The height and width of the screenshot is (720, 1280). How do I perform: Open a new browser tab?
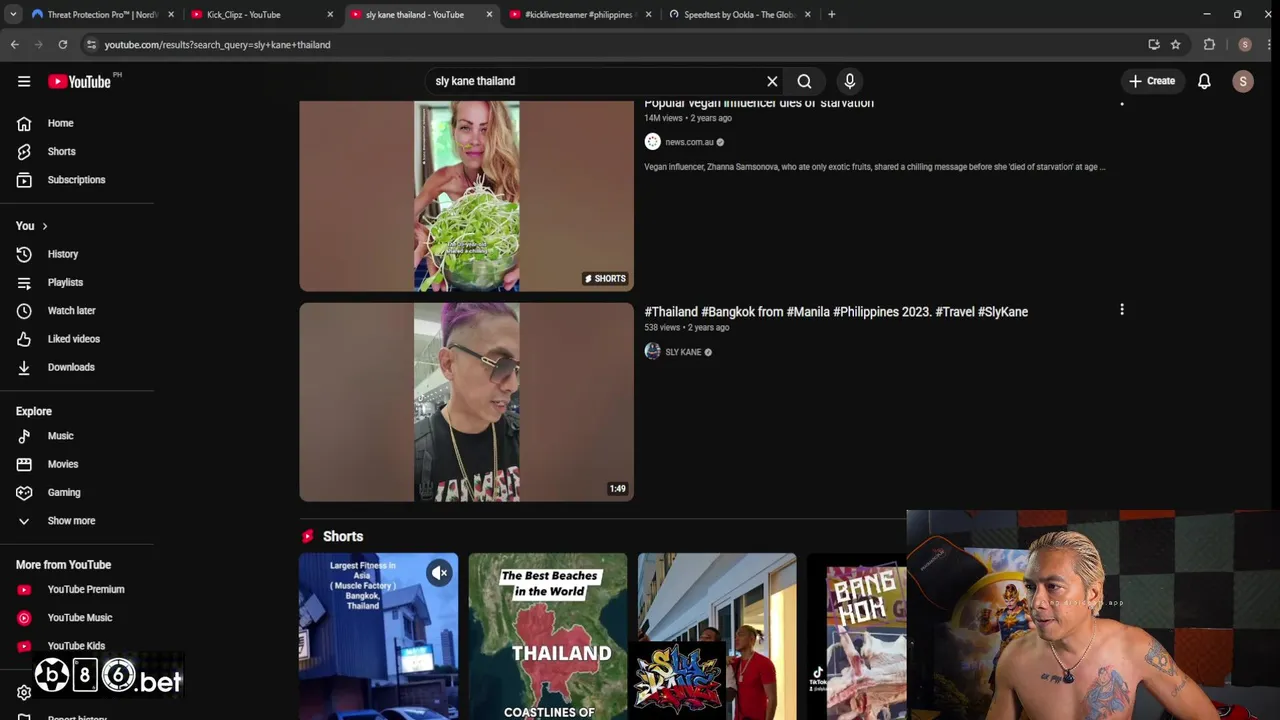(831, 14)
